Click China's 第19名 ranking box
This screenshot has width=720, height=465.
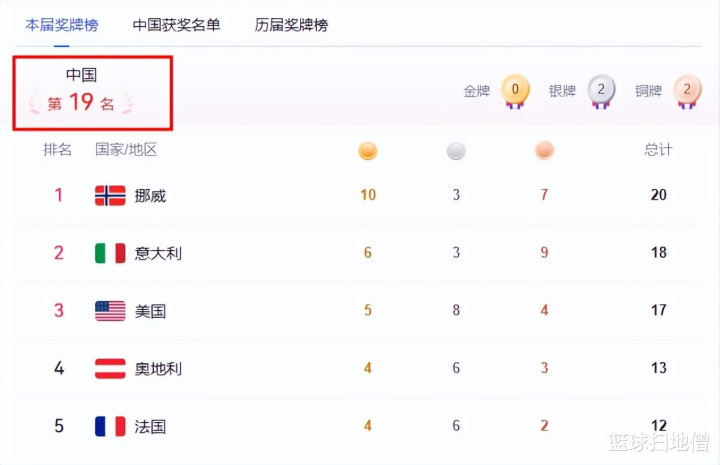click(x=92, y=93)
